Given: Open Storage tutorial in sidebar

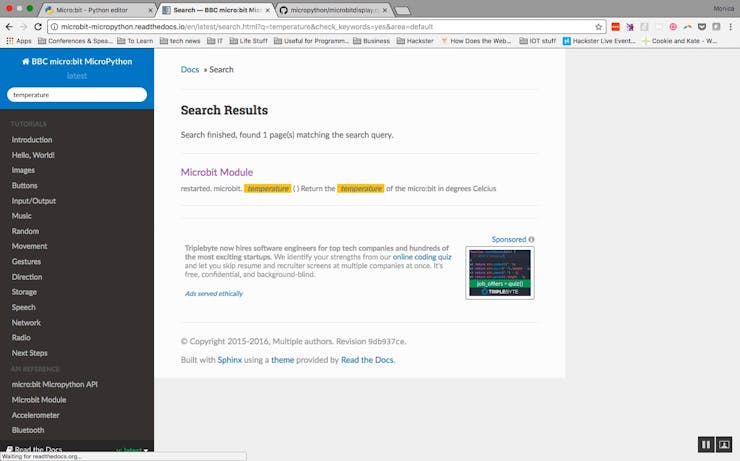Looking at the screenshot, I should [24, 292].
